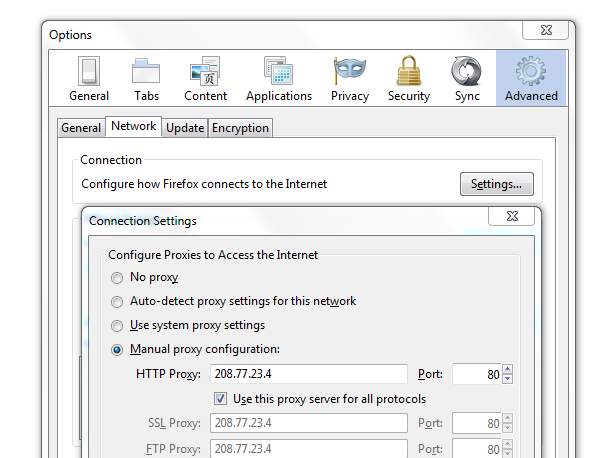This screenshot has height=458, width=614.
Task: Decrease the SSL Proxy port with down arrow
Action: [508, 428]
